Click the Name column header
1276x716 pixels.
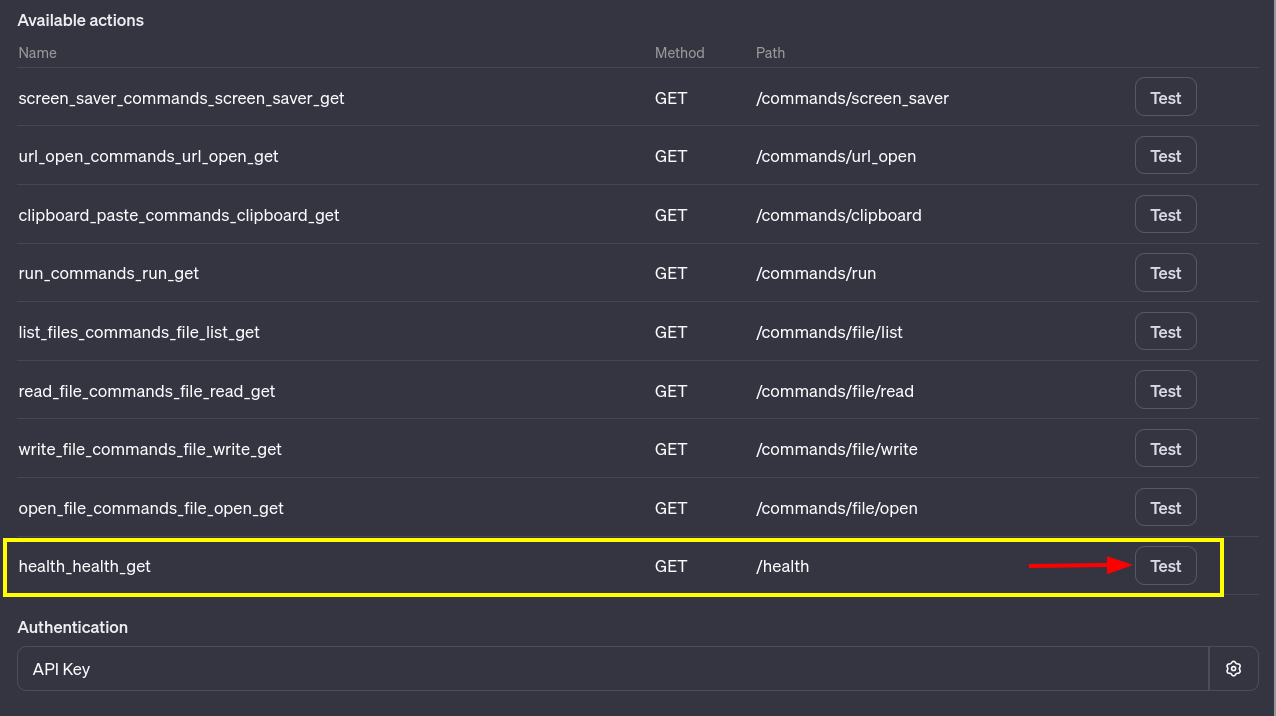click(x=37, y=52)
